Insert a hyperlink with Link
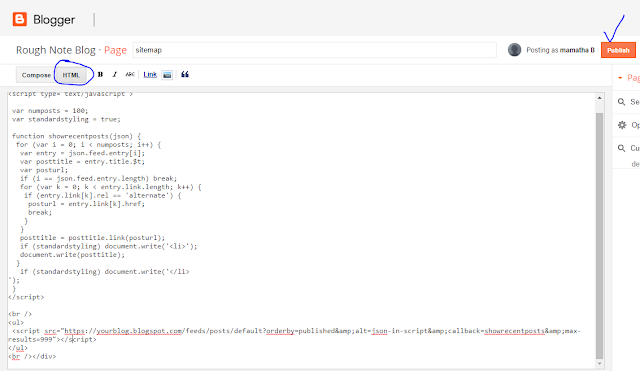This screenshot has width=640, height=371. tap(150, 74)
